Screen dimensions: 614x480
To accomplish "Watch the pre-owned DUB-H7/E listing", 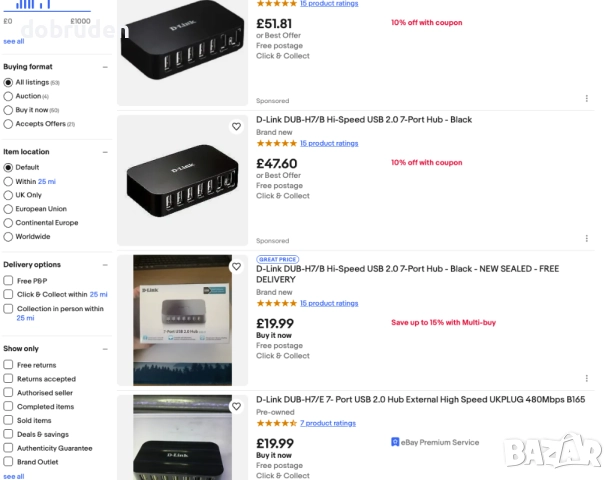I will pos(236,407).
